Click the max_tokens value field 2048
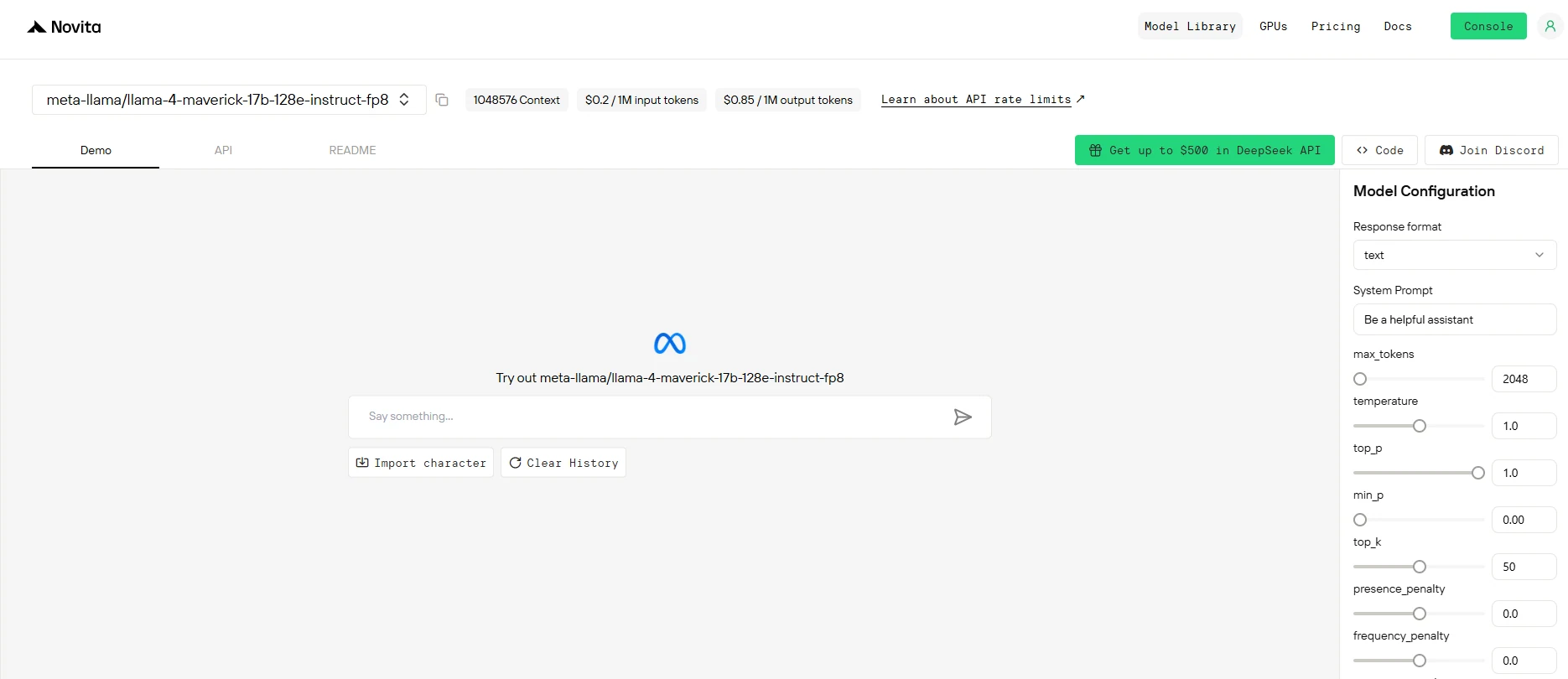 [1524, 379]
